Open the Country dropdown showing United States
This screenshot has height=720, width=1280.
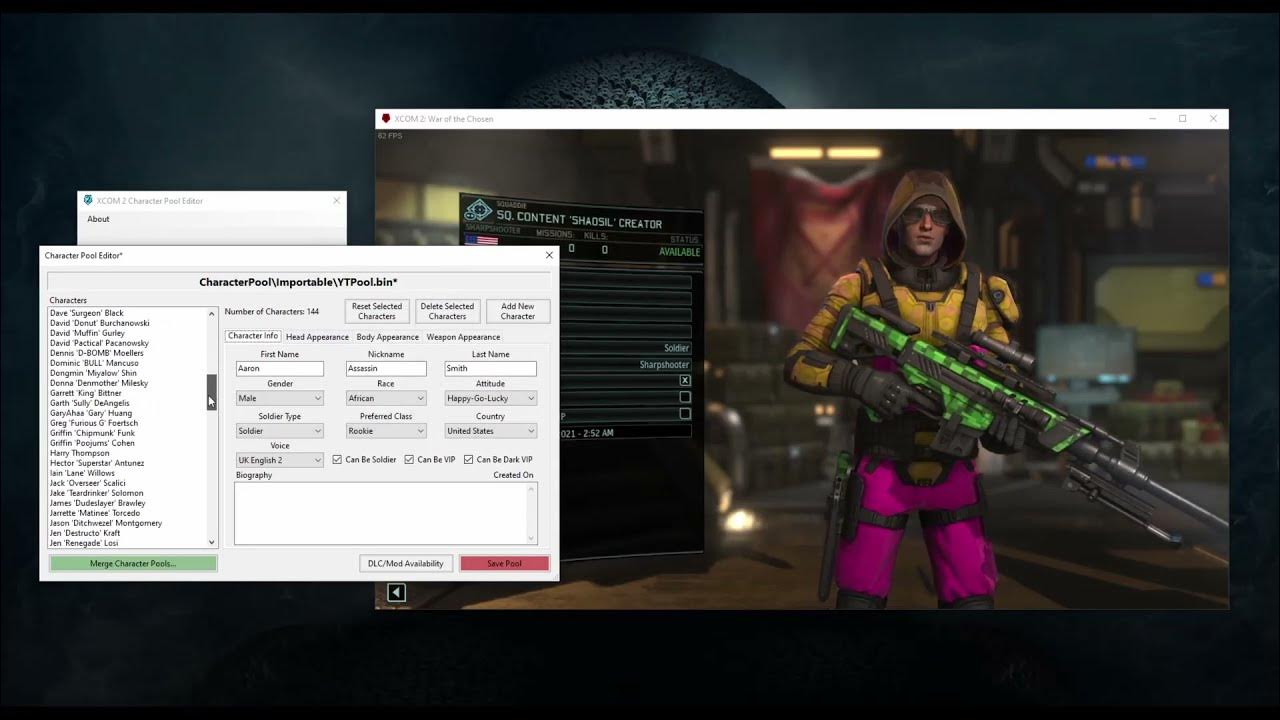[x=490, y=431]
